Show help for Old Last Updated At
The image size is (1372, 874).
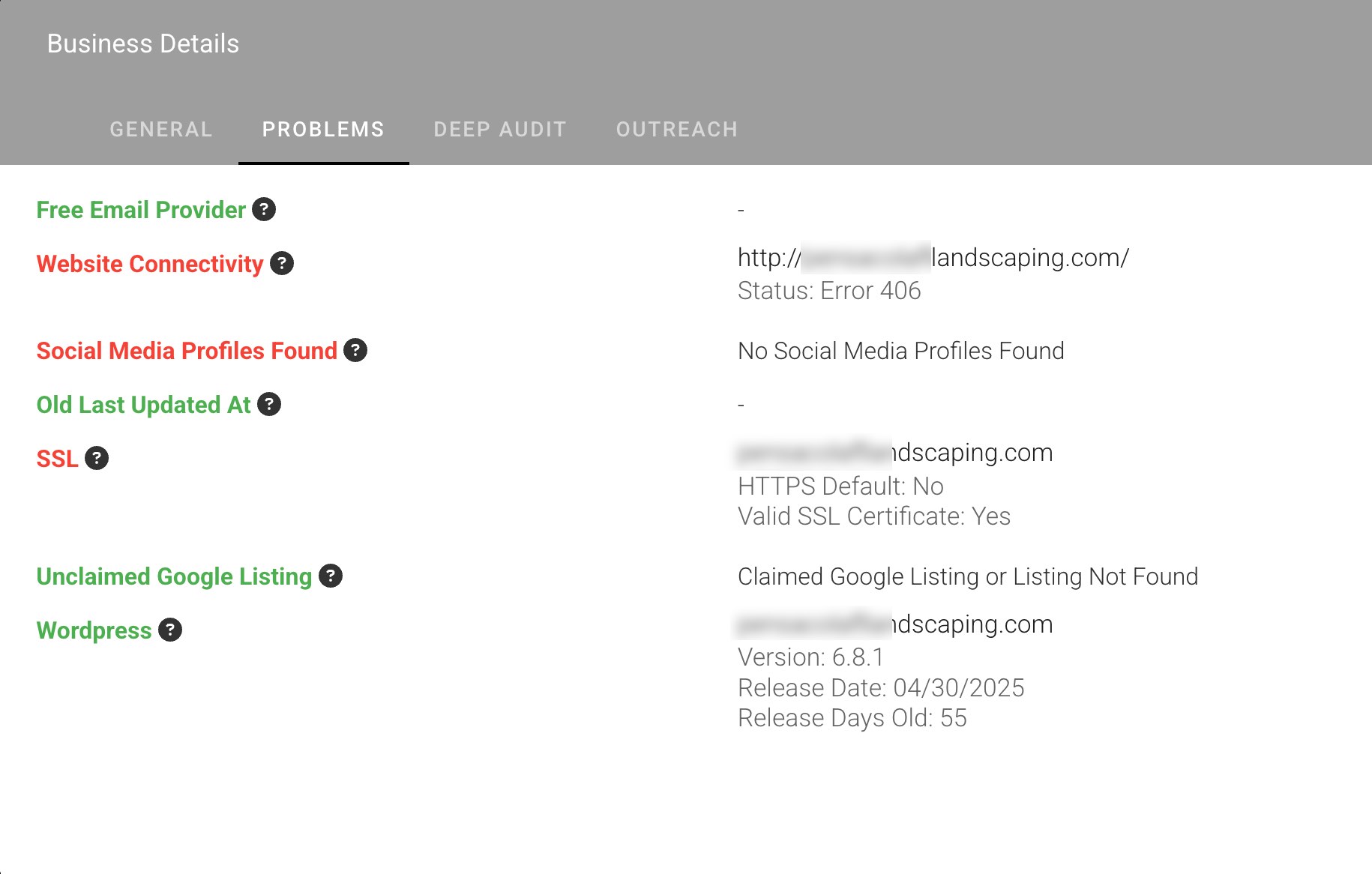[269, 404]
